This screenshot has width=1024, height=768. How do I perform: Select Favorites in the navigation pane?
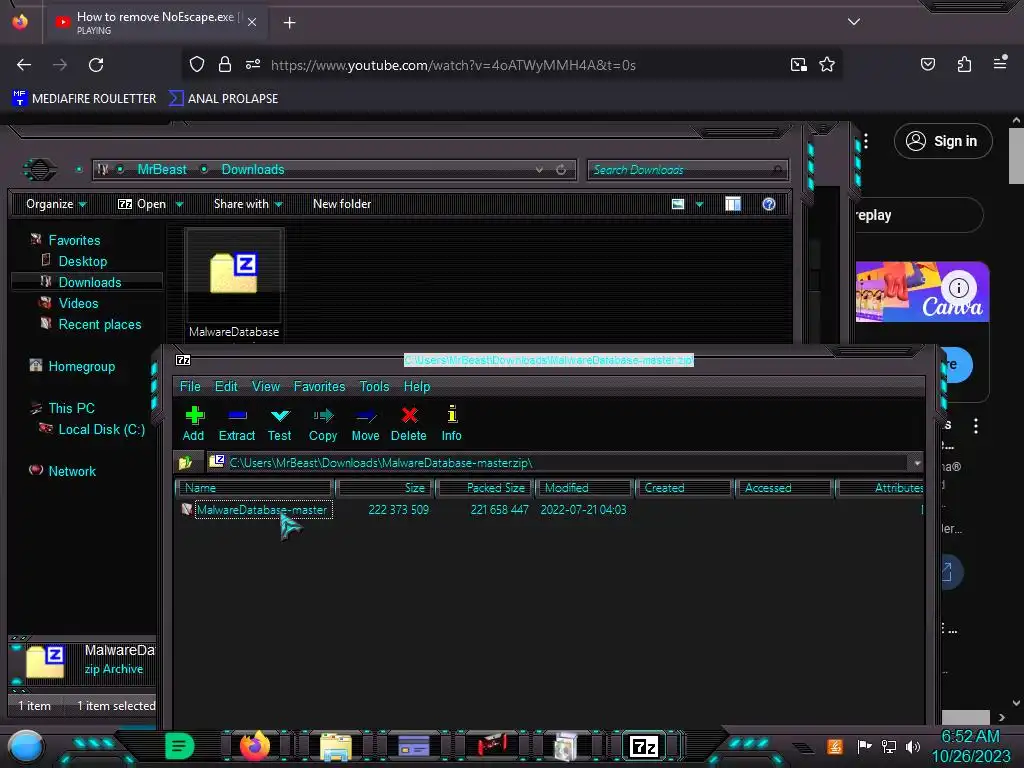tap(74, 240)
